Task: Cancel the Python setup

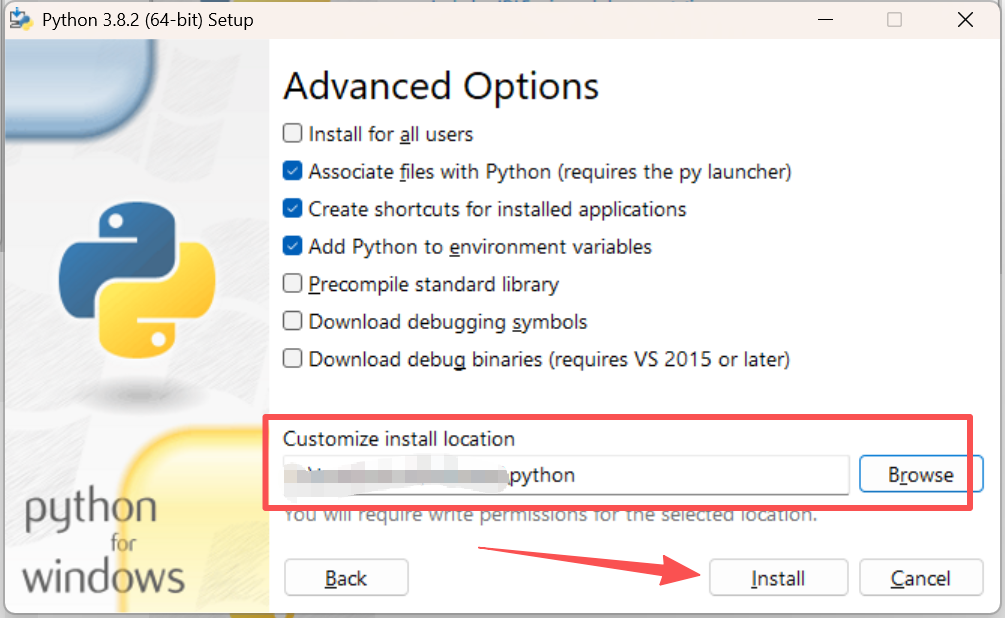Action: click(920, 578)
